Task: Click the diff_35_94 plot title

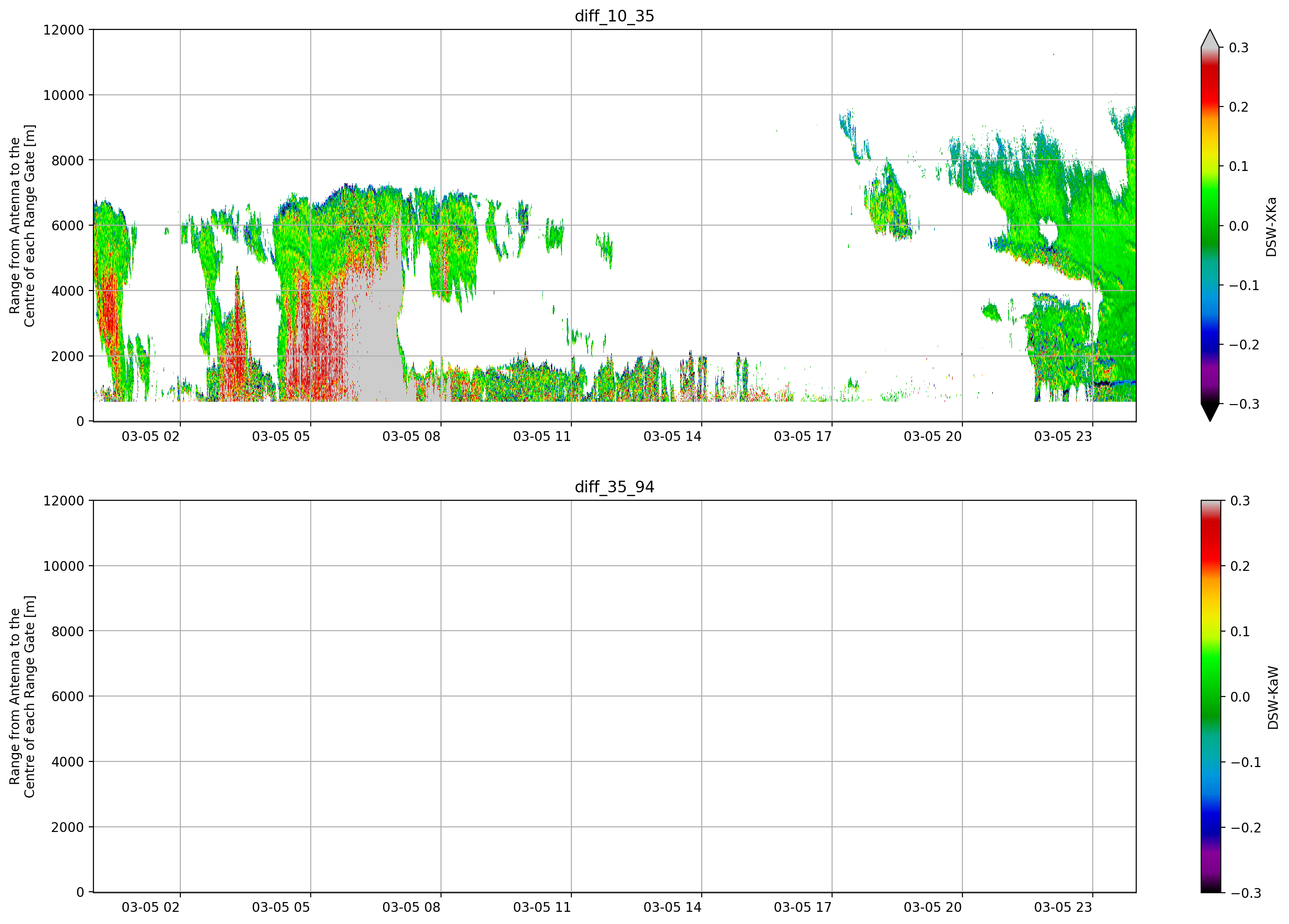Action: pos(614,487)
